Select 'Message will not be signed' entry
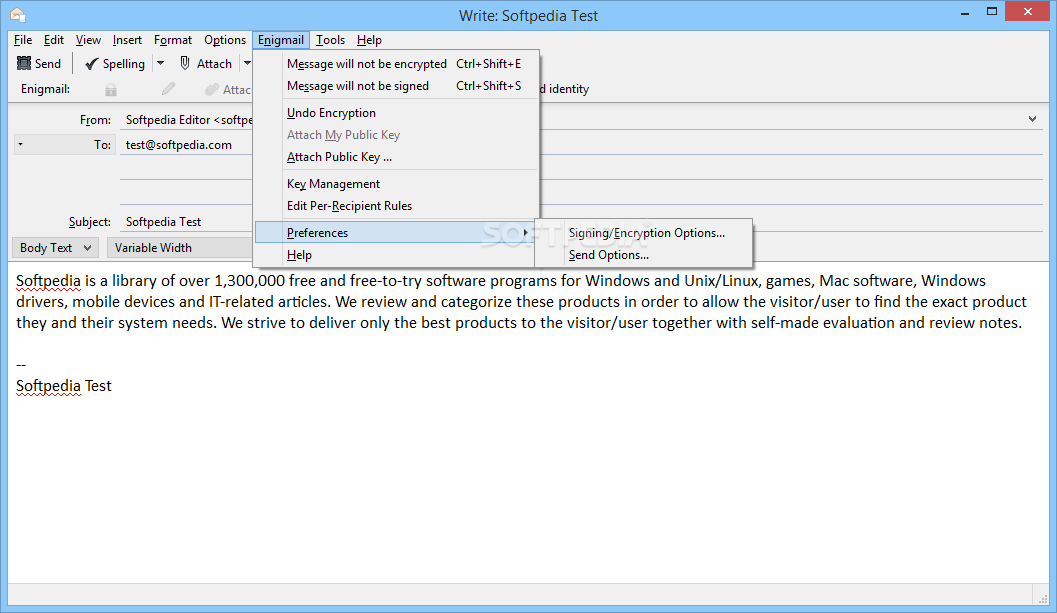Image resolution: width=1057 pixels, height=613 pixels. [396, 86]
